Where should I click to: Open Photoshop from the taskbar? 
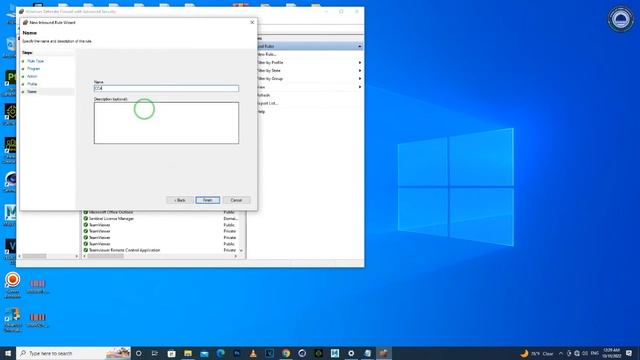pos(237,353)
